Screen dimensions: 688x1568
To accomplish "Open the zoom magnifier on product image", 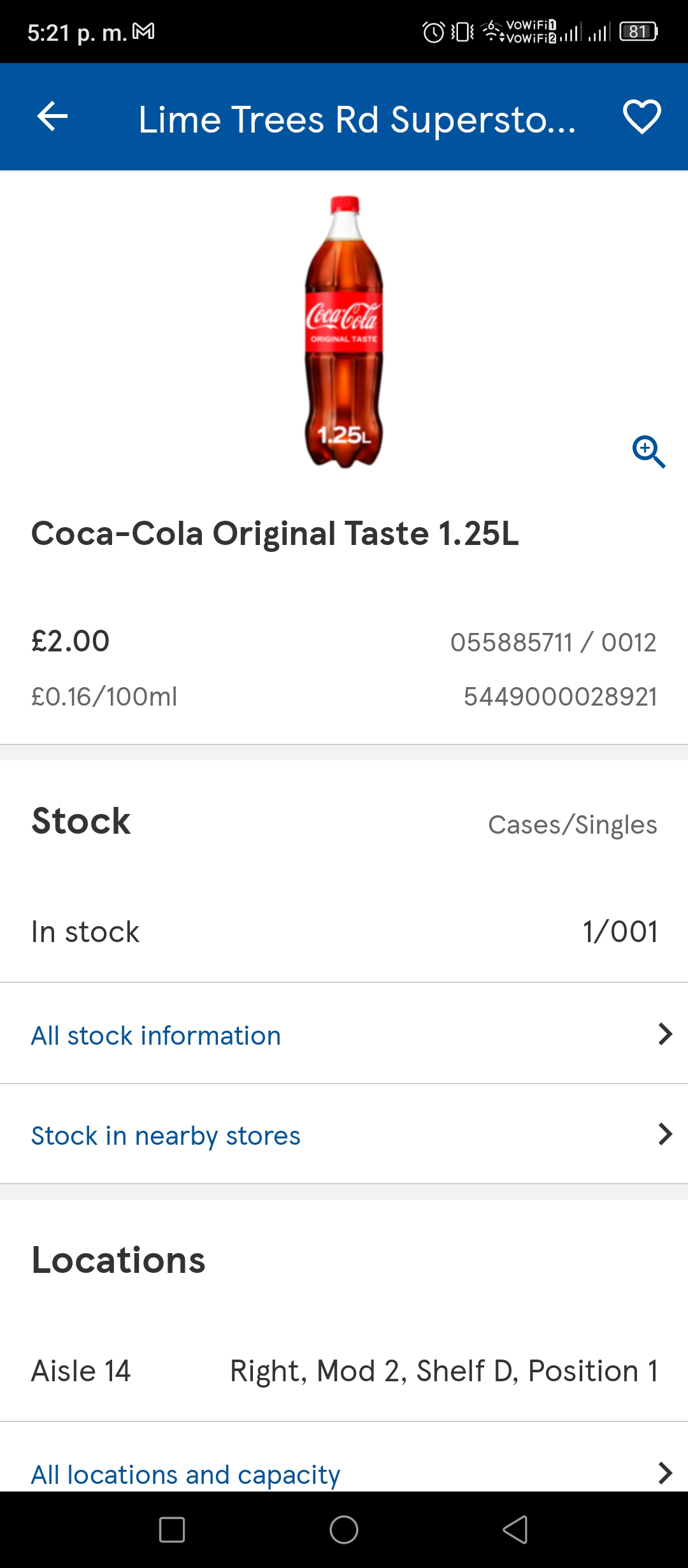I will pos(649,452).
